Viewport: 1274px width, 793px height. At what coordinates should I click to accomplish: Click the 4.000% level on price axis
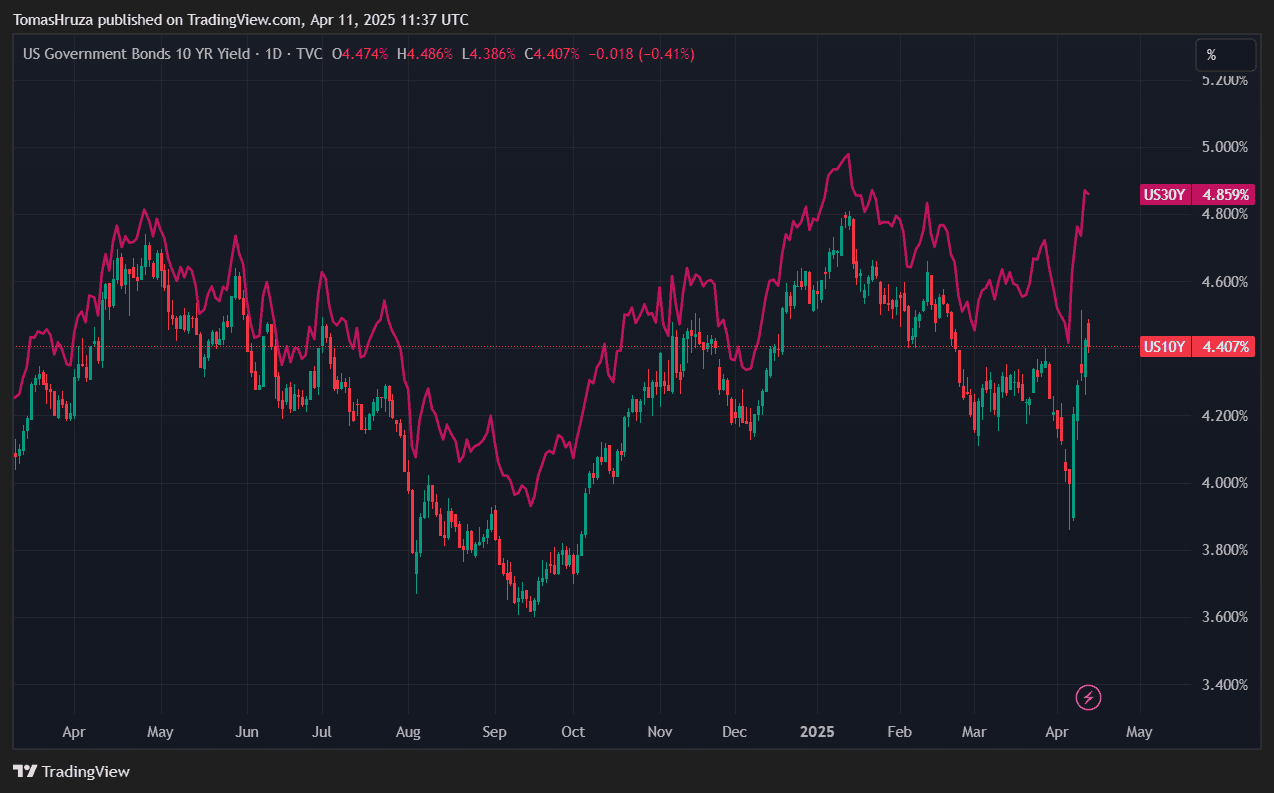1223,483
